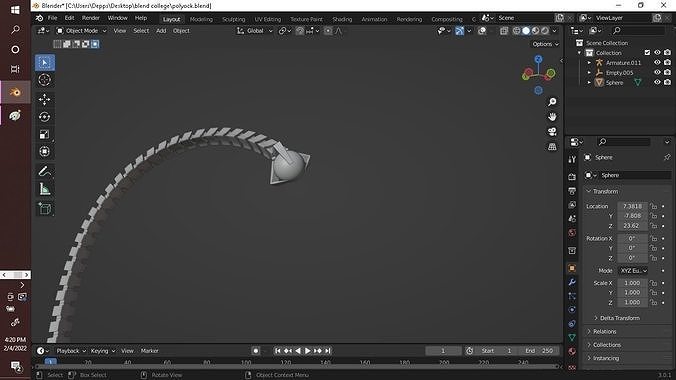Open the Windows Start menu
This screenshot has height=380, width=676.
15,9
